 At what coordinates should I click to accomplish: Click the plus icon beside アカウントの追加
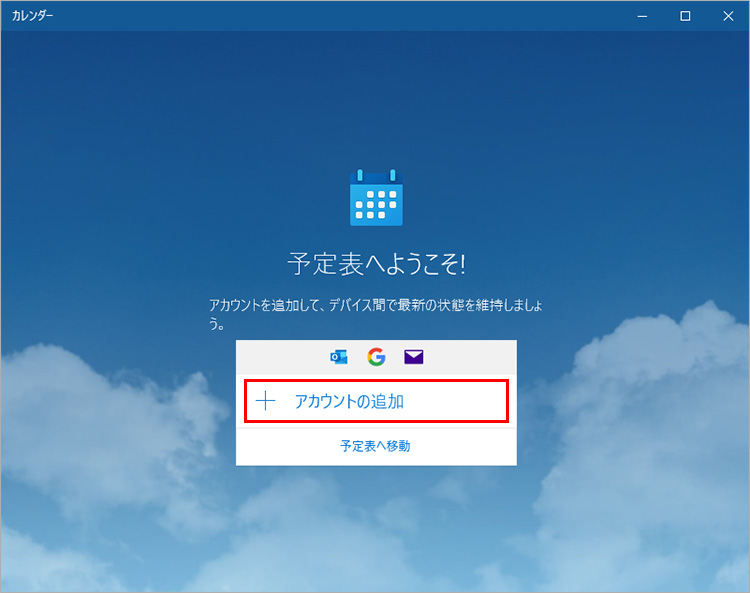[x=265, y=401]
